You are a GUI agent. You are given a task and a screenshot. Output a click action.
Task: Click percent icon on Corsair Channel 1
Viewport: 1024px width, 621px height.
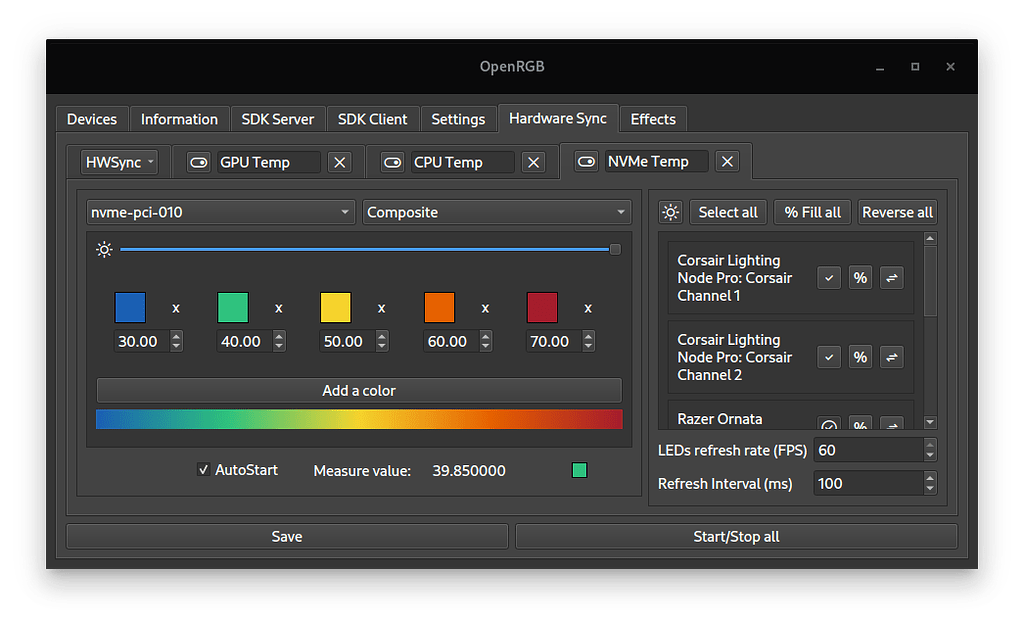click(x=860, y=278)
